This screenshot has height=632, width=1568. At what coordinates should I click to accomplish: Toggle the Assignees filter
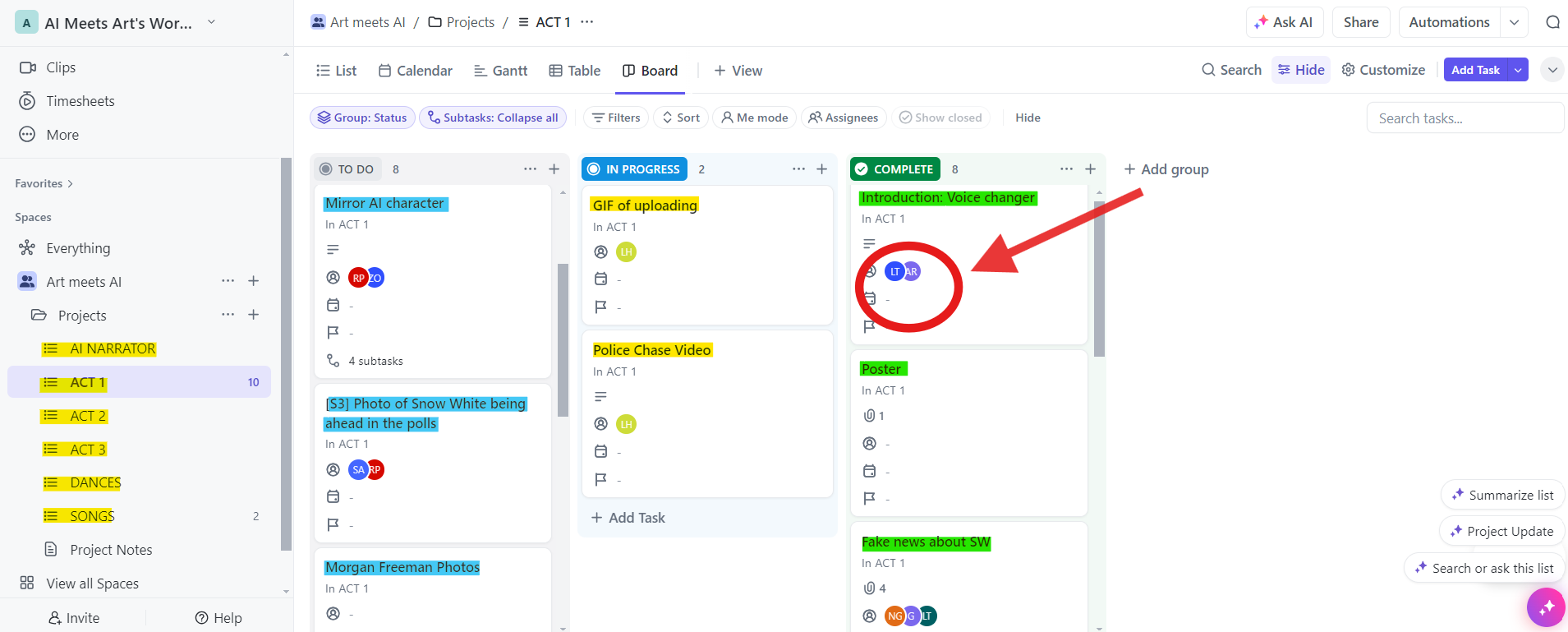point(844,118)
